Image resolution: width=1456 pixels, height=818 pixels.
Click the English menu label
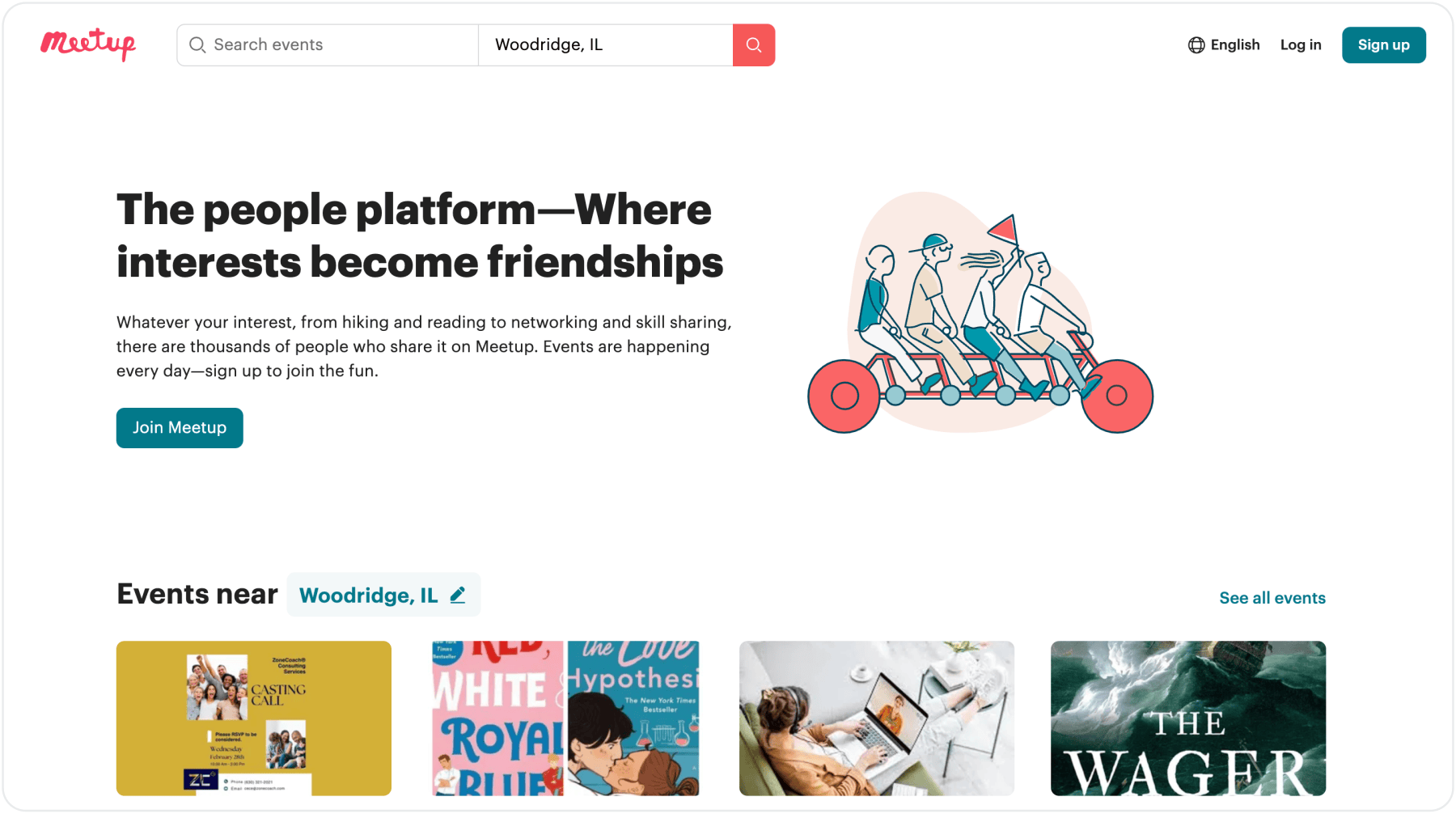point(1234,45)
